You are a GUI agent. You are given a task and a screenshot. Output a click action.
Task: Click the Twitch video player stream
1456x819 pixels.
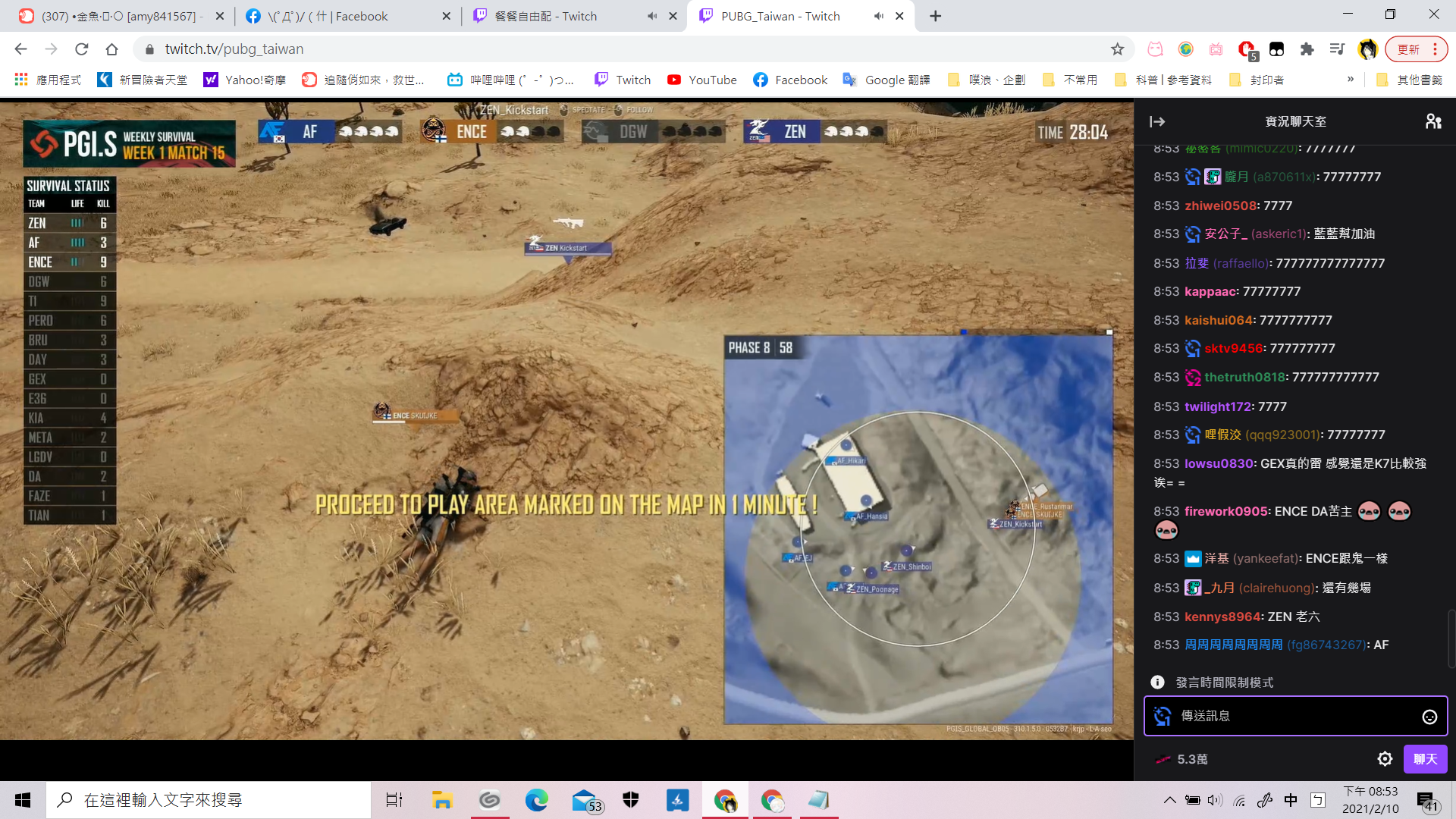566,419
